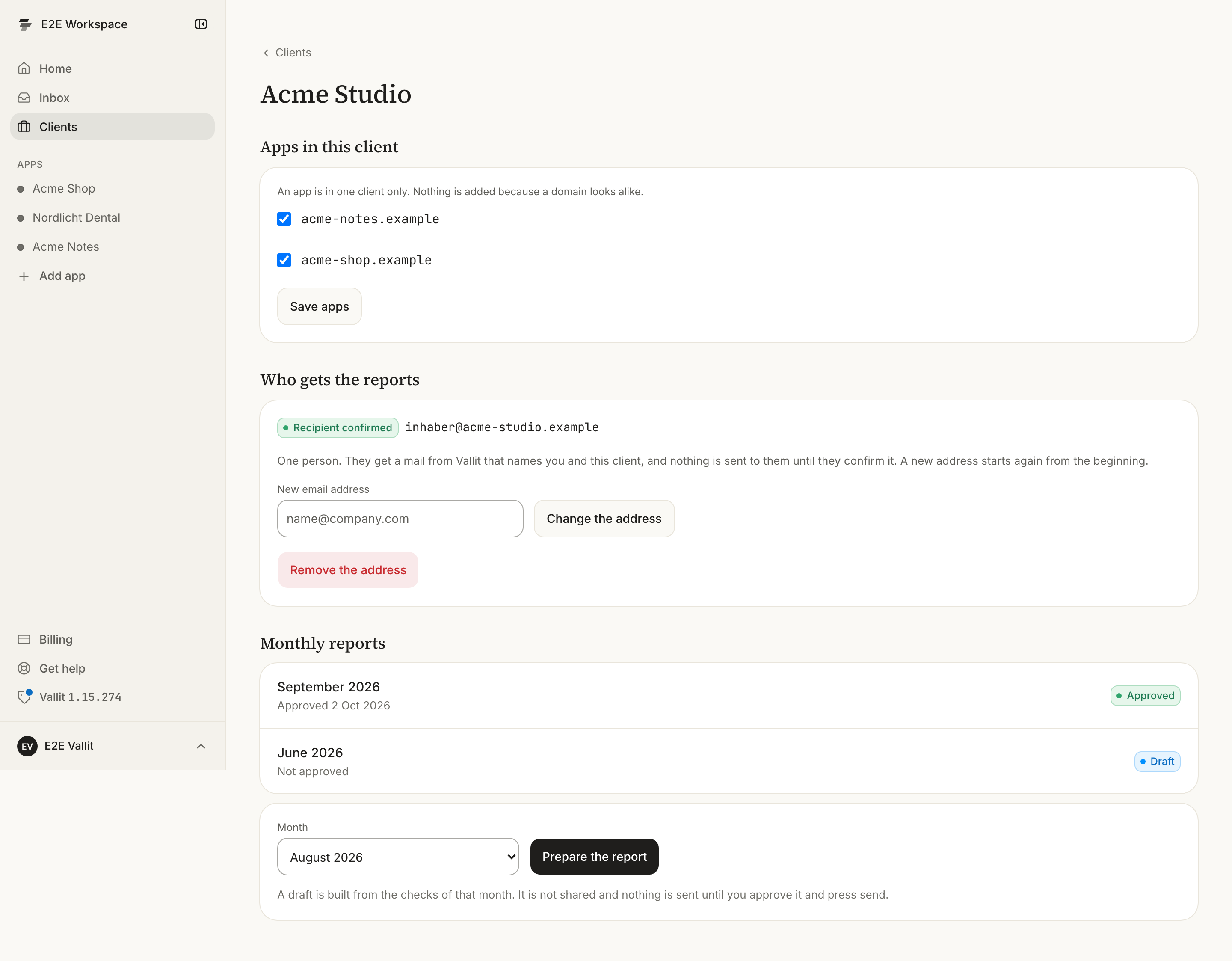Screen dimensions: 1232x961
Task: Open the Month dropdown showing August 2026
Action: pyautogui.click(x=398, y=857)
